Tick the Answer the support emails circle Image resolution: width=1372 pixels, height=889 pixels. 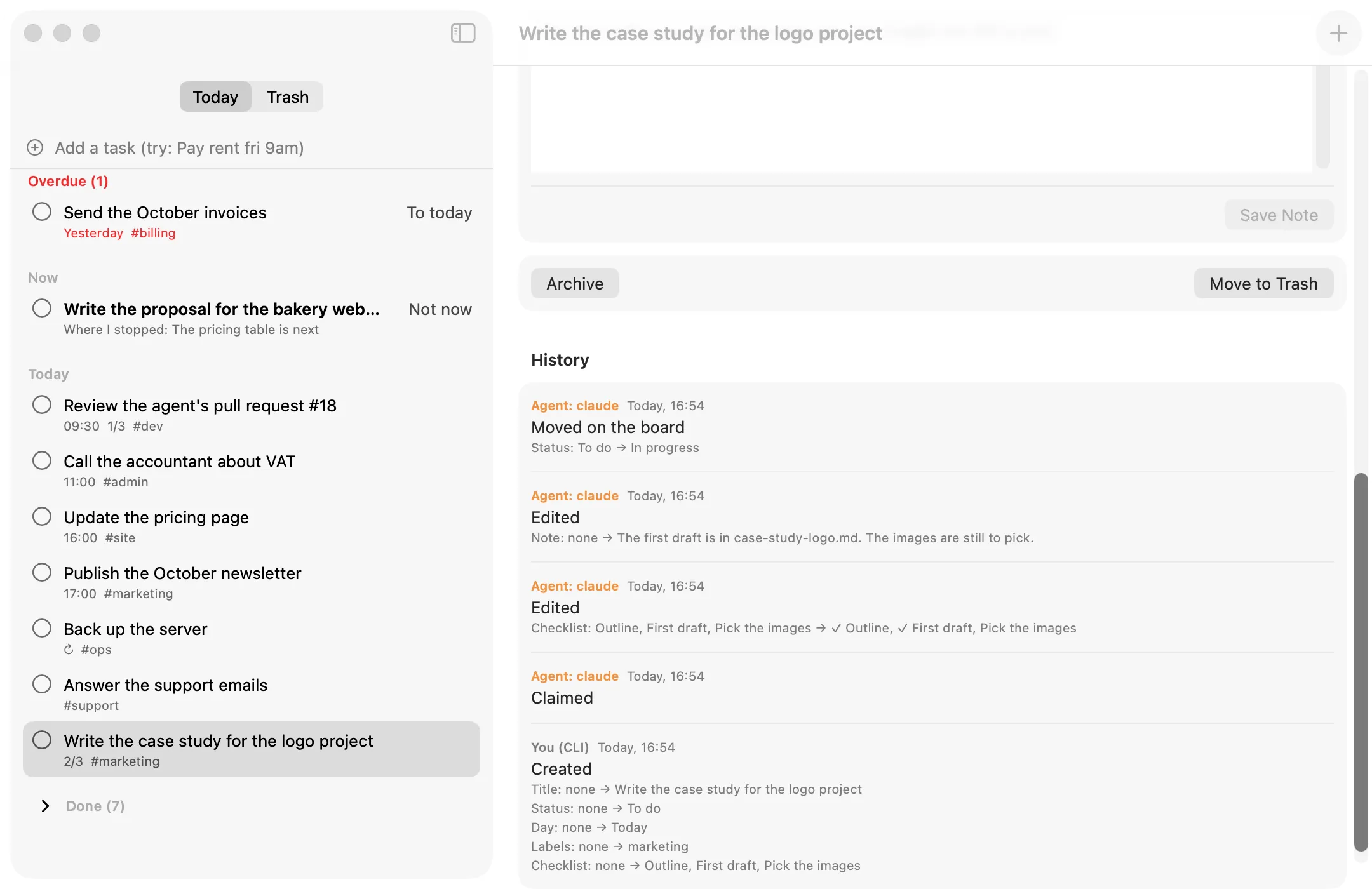click(42, 684)
